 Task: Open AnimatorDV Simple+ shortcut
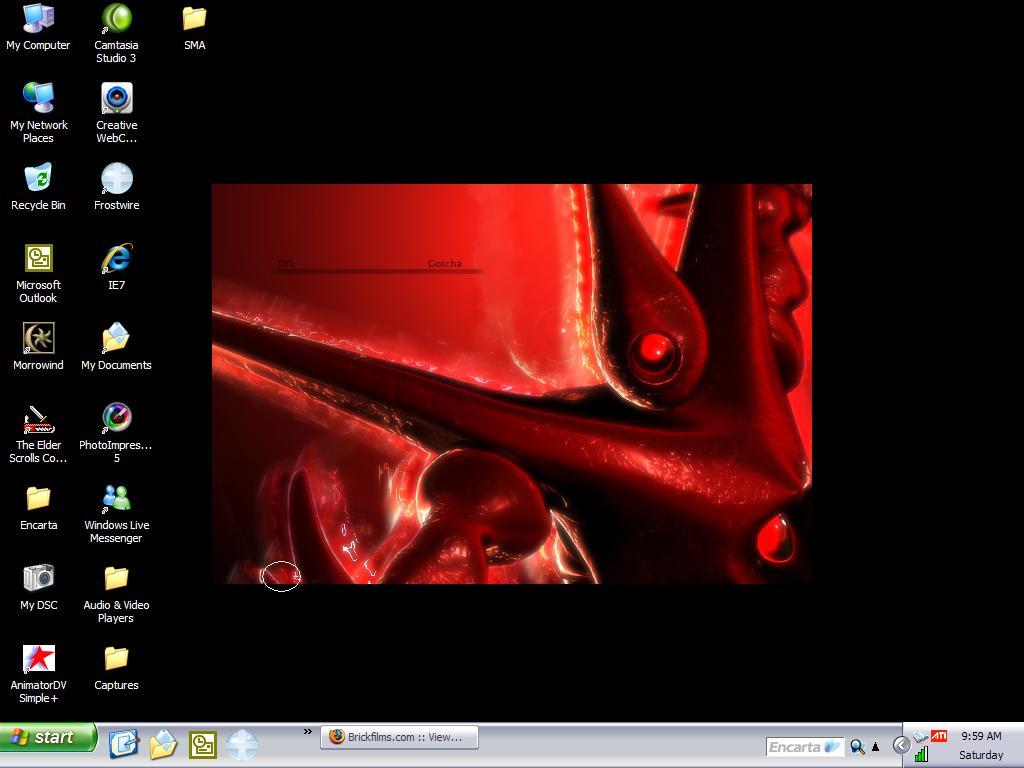pyautogui.click(x=38, y=659)
